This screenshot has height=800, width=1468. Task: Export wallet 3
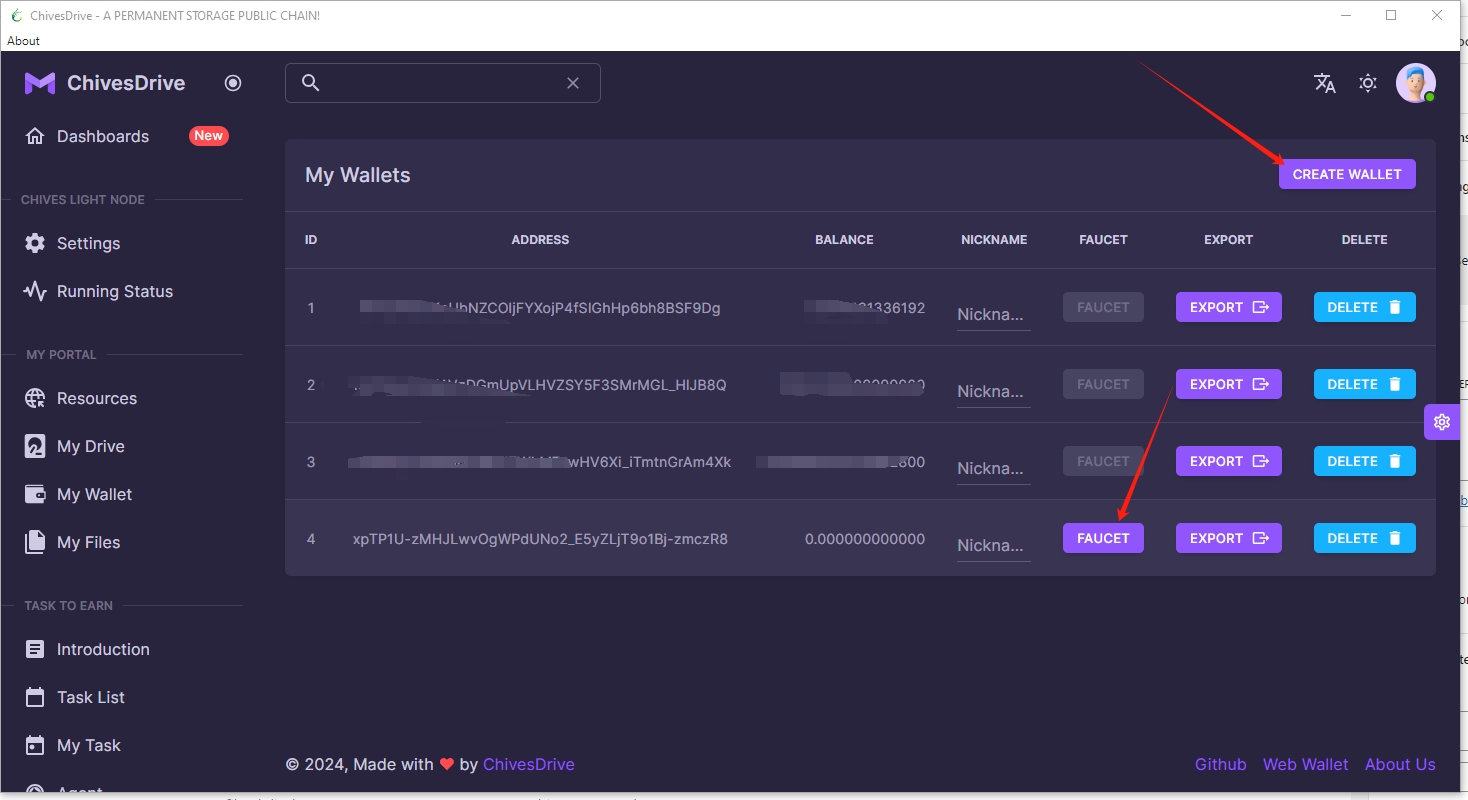click(x=1228, y=461)
